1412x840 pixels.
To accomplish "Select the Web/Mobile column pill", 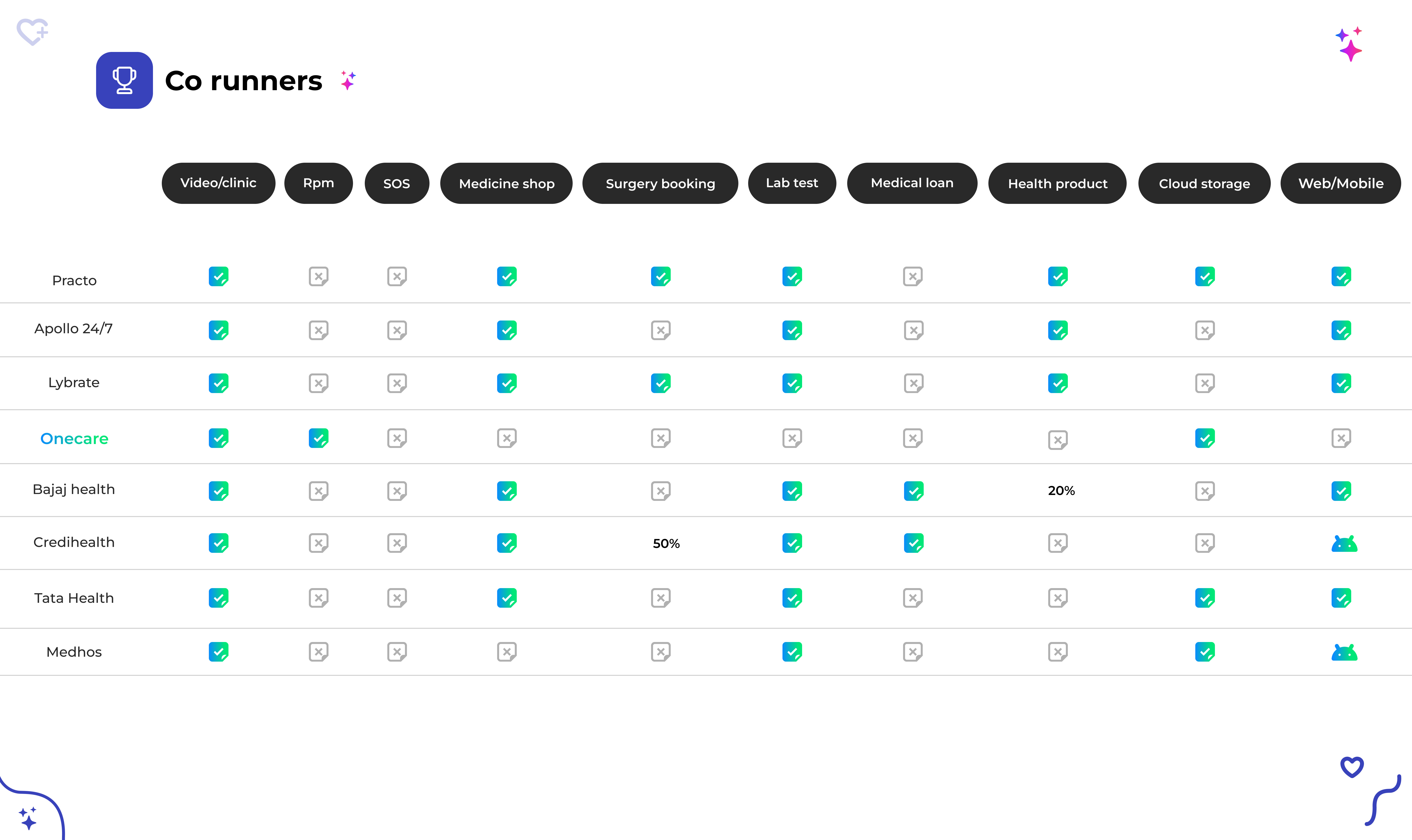I will 1341,183.
